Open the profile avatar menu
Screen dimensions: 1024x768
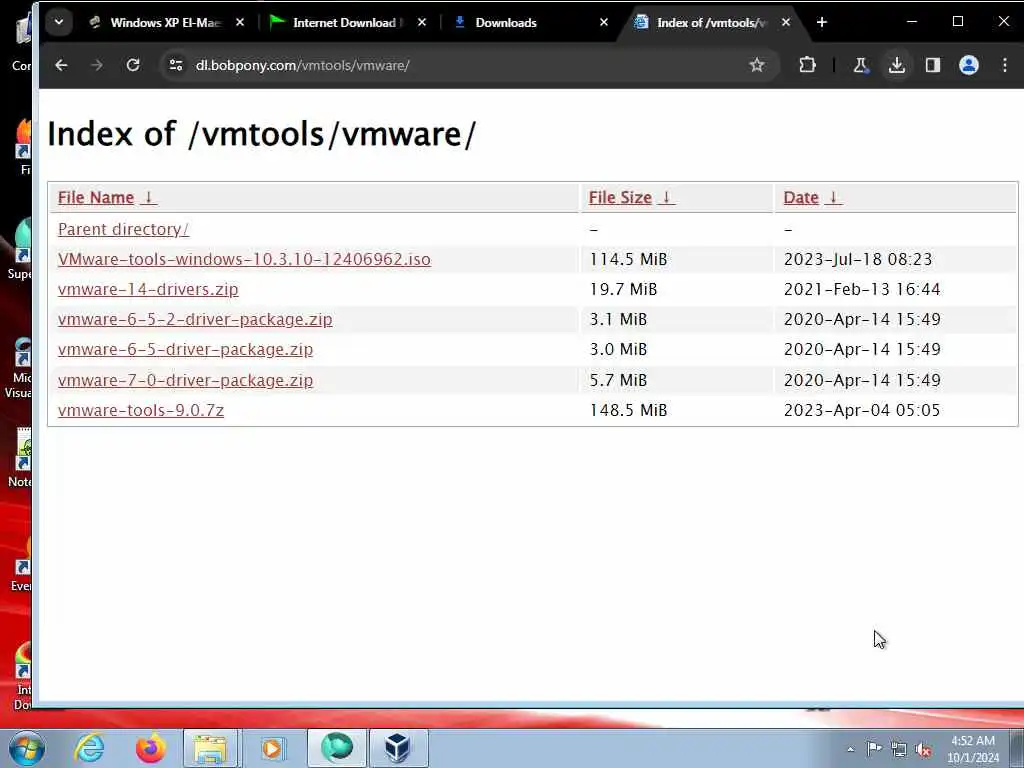[968, 65]
